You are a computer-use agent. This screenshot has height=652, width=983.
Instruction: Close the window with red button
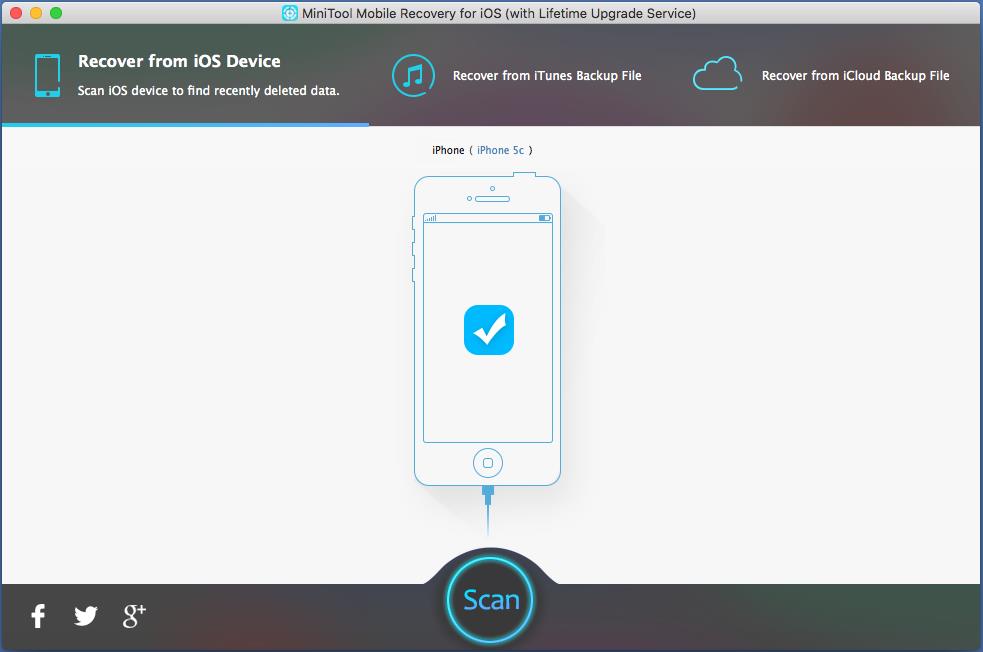pyautogui.click(x=16, y=13)
